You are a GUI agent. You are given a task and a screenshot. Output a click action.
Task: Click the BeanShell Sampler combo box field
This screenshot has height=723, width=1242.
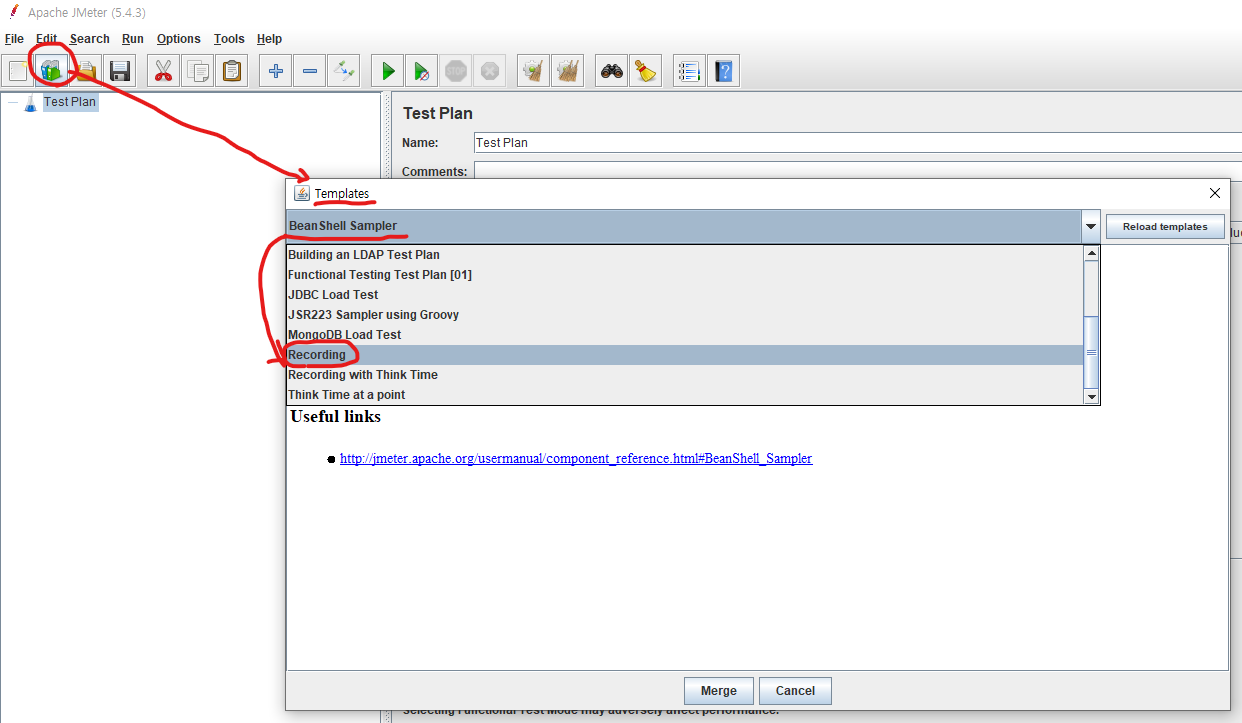tap(684, 226)
